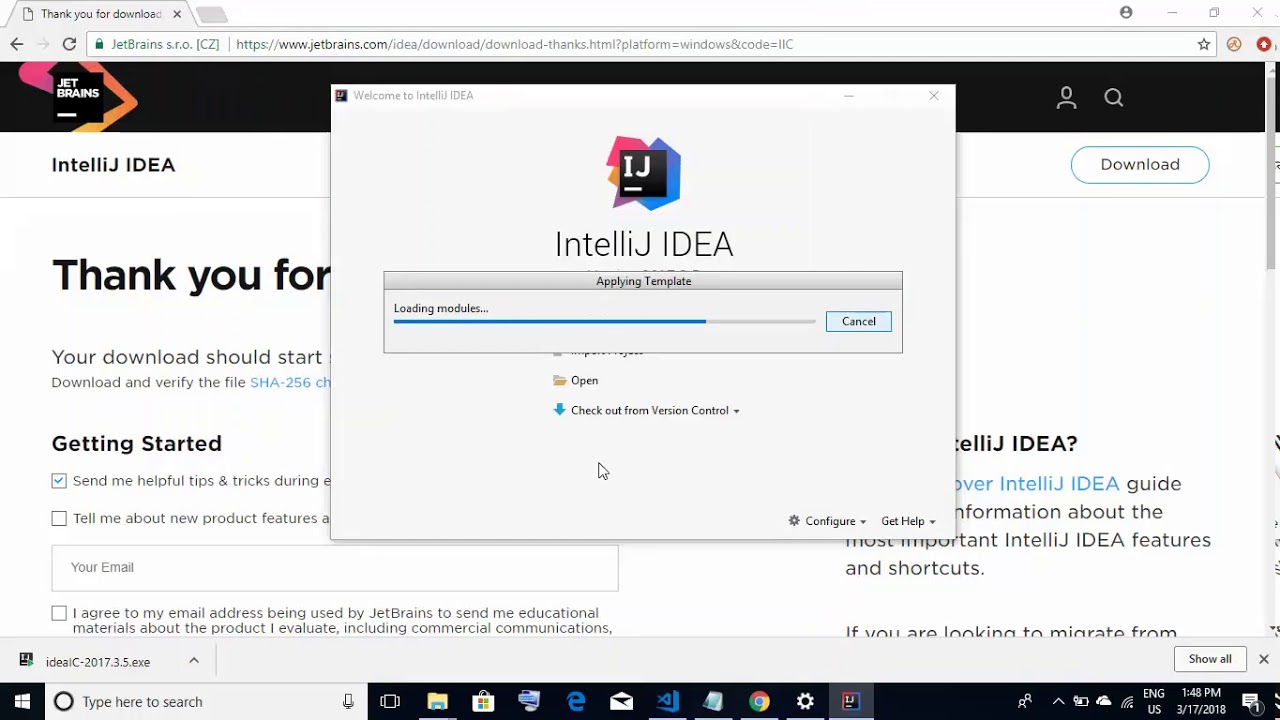Go back in Chrome browser
The image size is (1280, 720).
pyautogui.click(x=17, y=44)
